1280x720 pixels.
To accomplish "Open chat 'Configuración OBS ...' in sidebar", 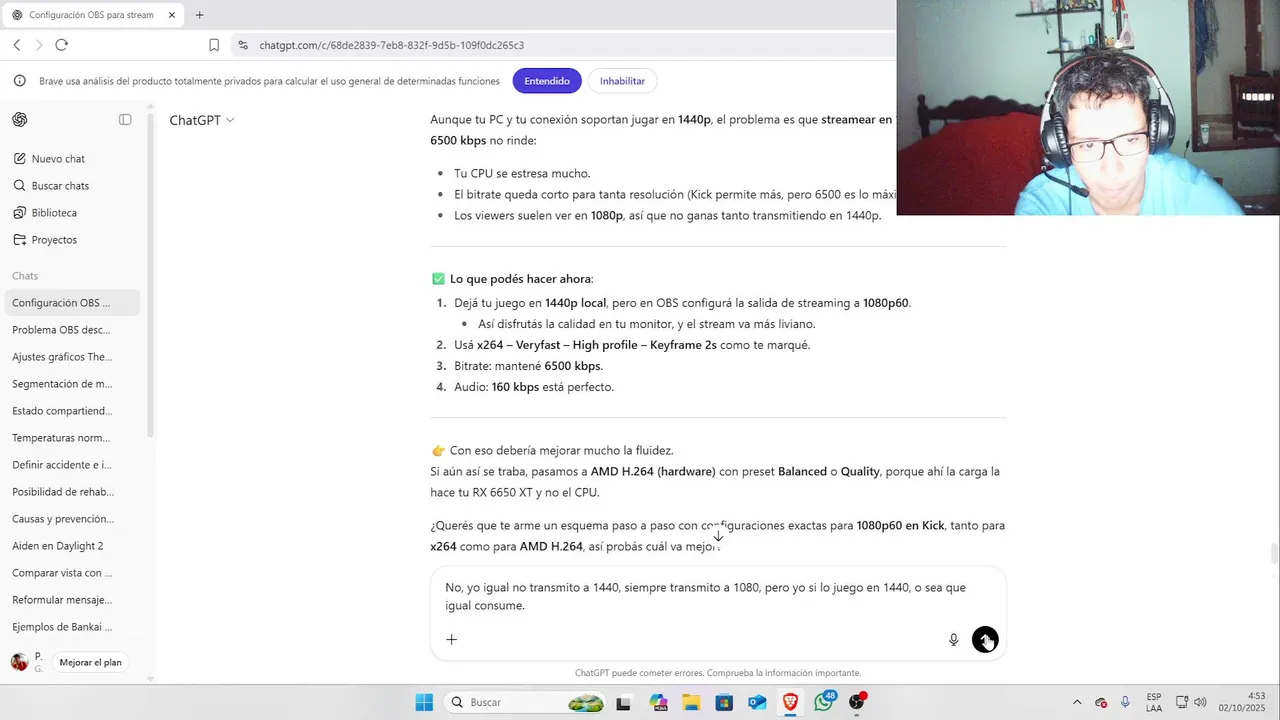I will point(73,303).
